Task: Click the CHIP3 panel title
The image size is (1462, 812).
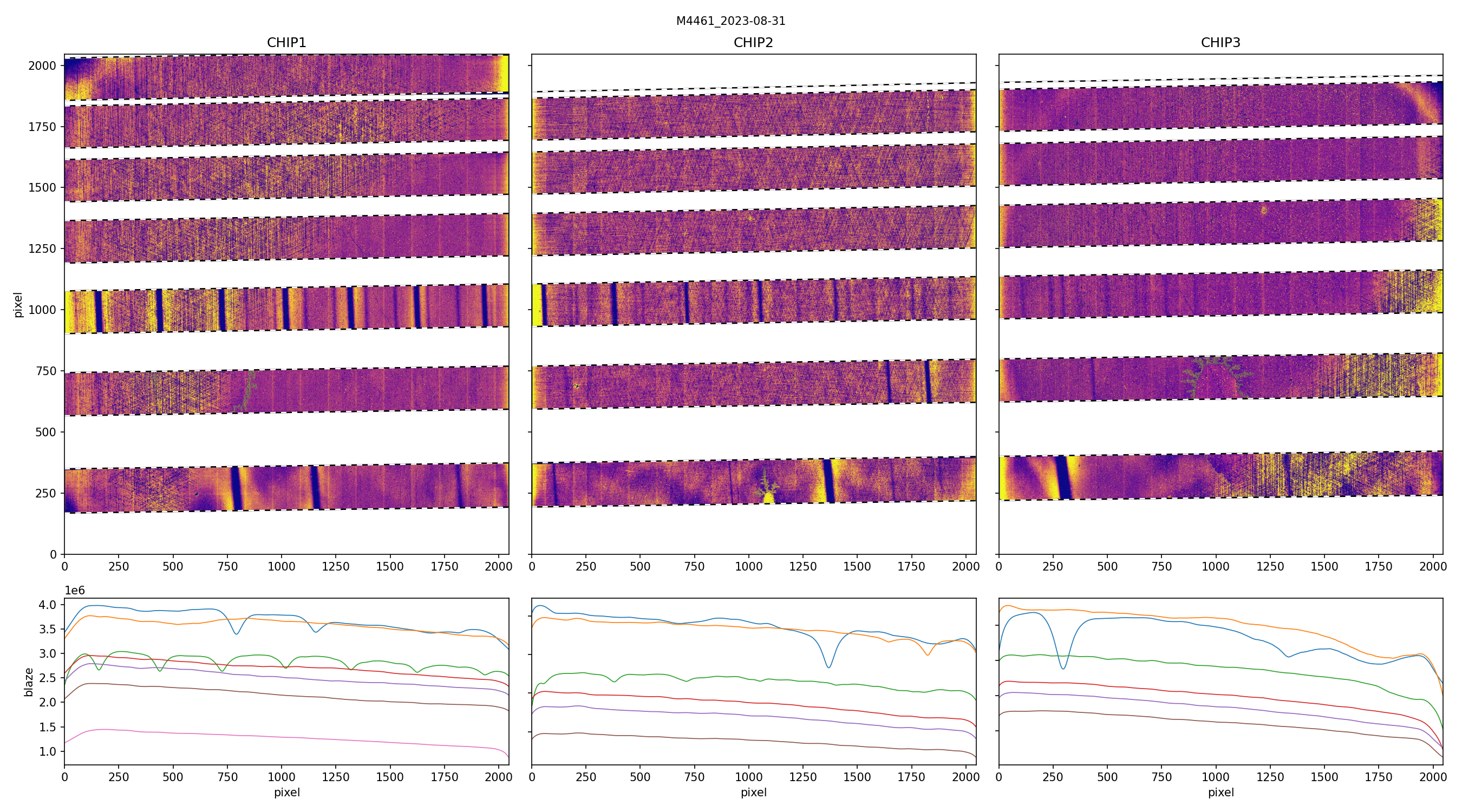Action: (1220, 43)
